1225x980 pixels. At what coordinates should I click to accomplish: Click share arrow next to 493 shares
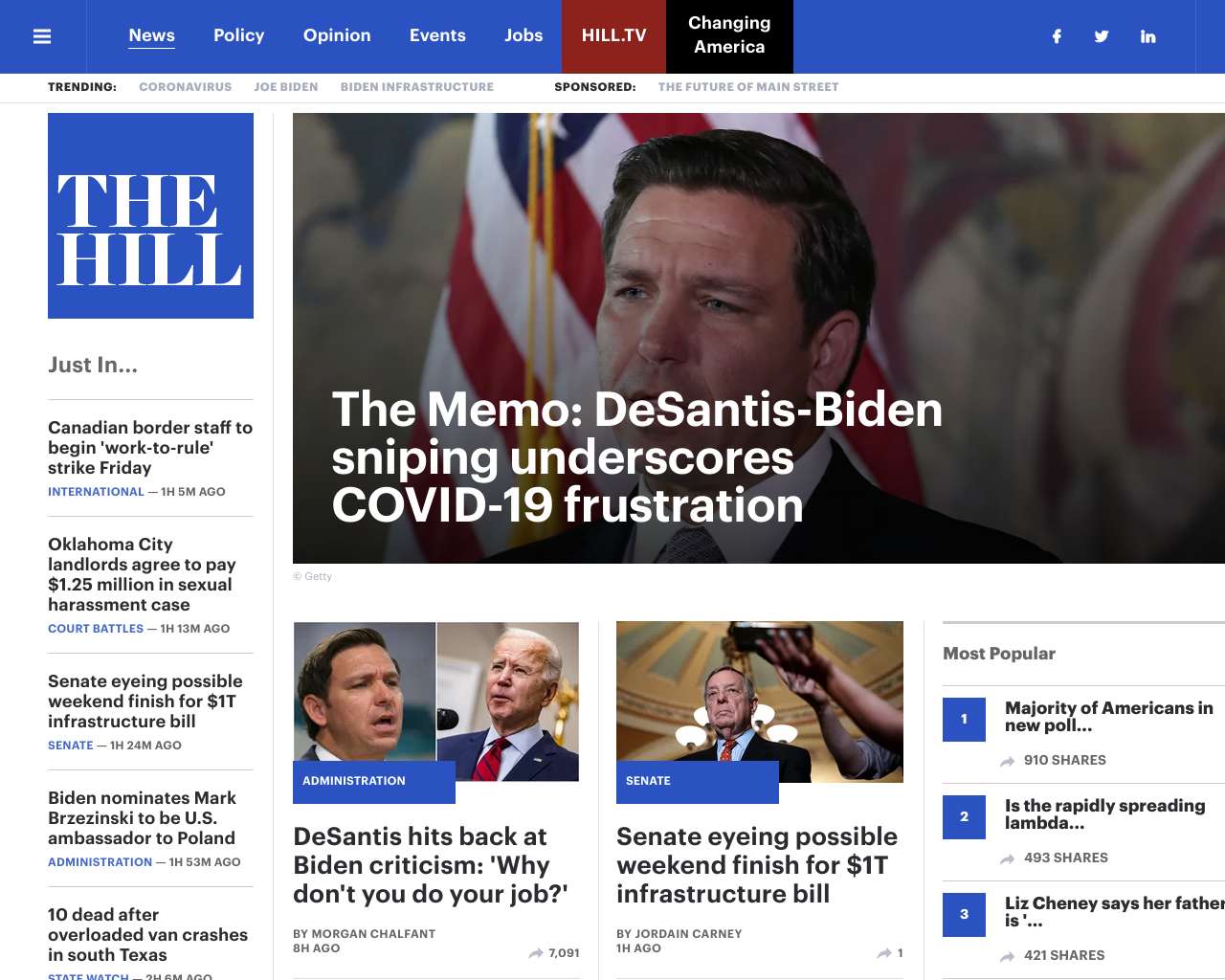1008,858
